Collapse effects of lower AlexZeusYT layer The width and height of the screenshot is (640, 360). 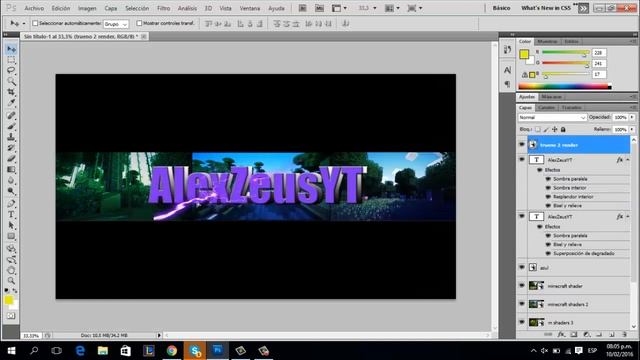627,217
